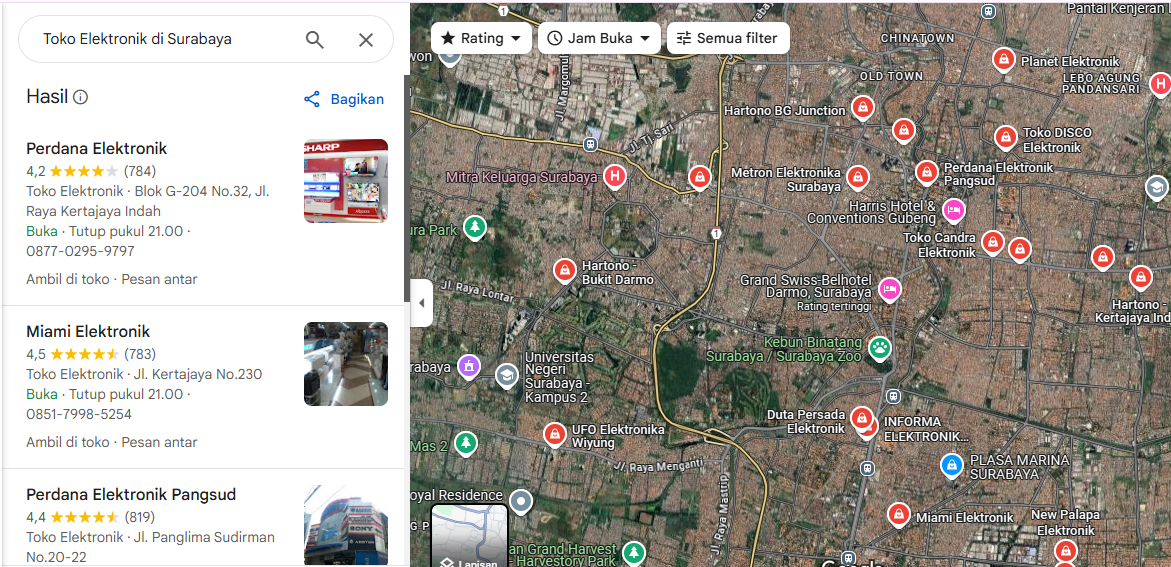Click the Harris Hotel & Conventions Gubeng pin
This screenshot has height=567, width=1171.
click(954, 210)
